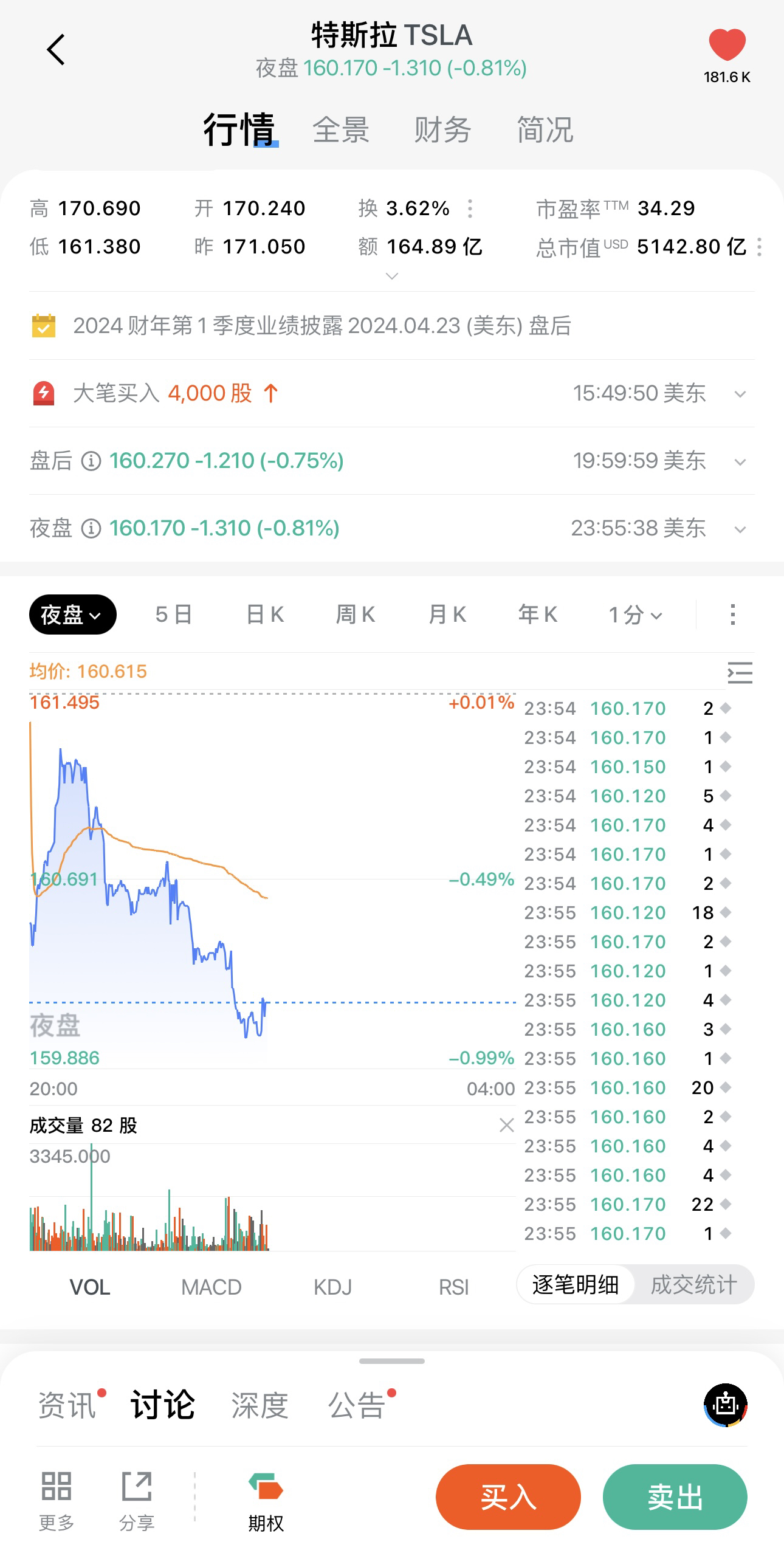Select the MACD indicator tab
The width and height of the screenshot is (784, 1556).
coord(211,1287)
